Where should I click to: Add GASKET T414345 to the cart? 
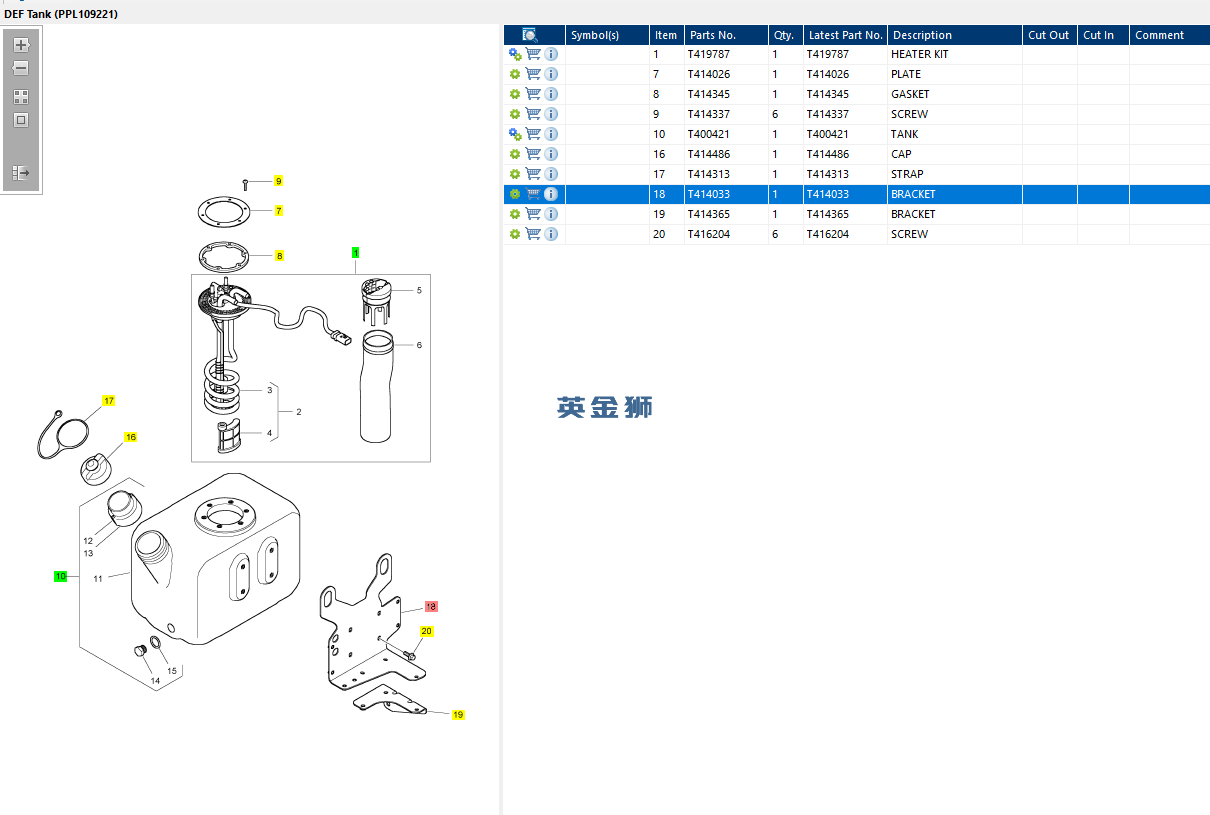(x=533, y=94)
